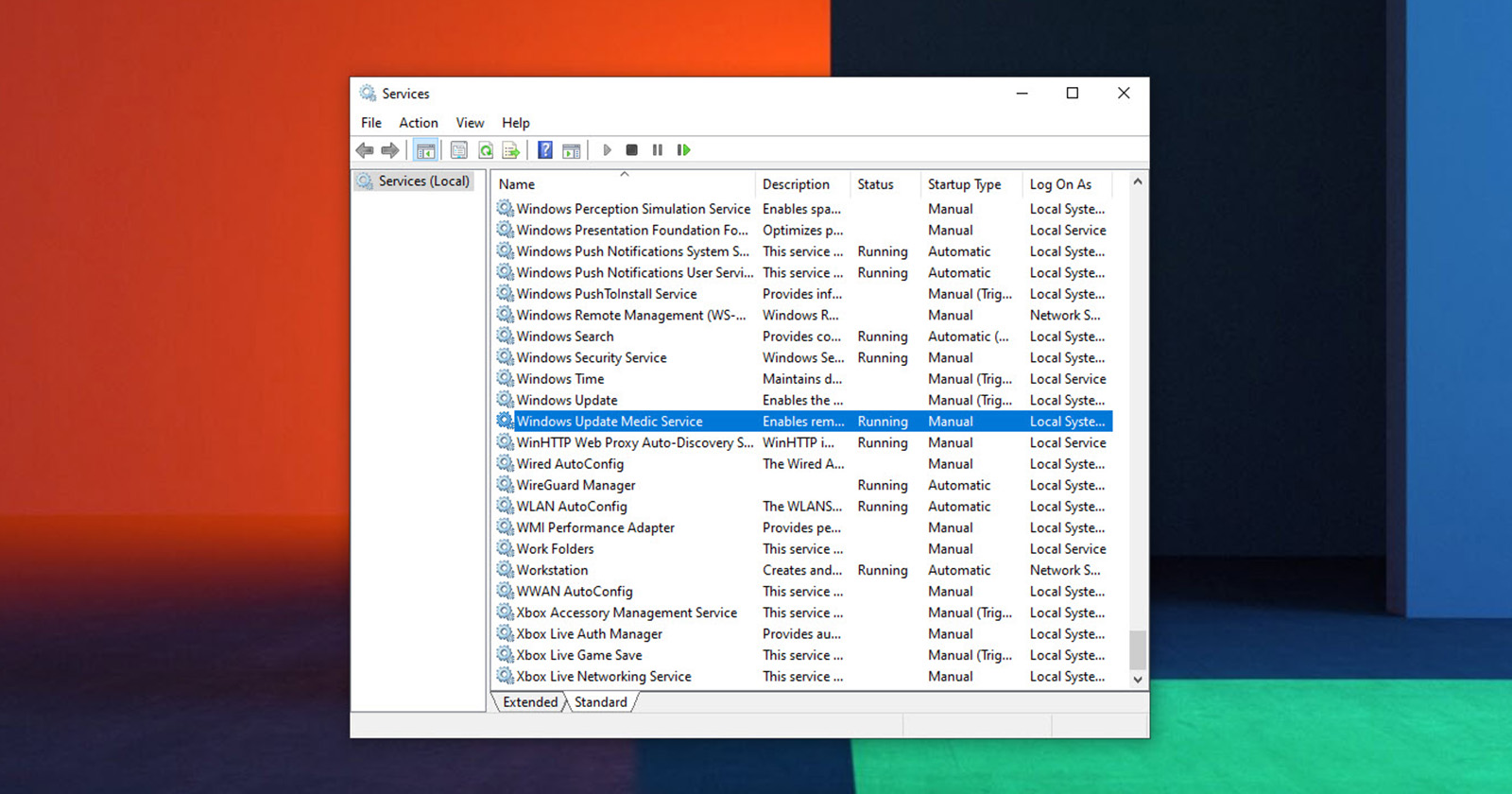Click the gear icon beside Windows Time

(506, 378)
